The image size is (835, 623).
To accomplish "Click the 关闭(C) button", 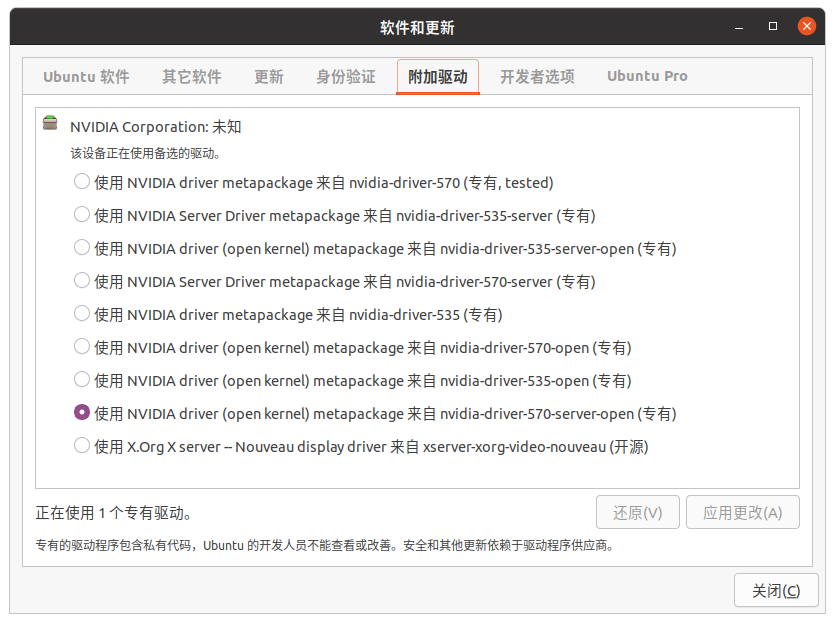I will click(776, 590).
